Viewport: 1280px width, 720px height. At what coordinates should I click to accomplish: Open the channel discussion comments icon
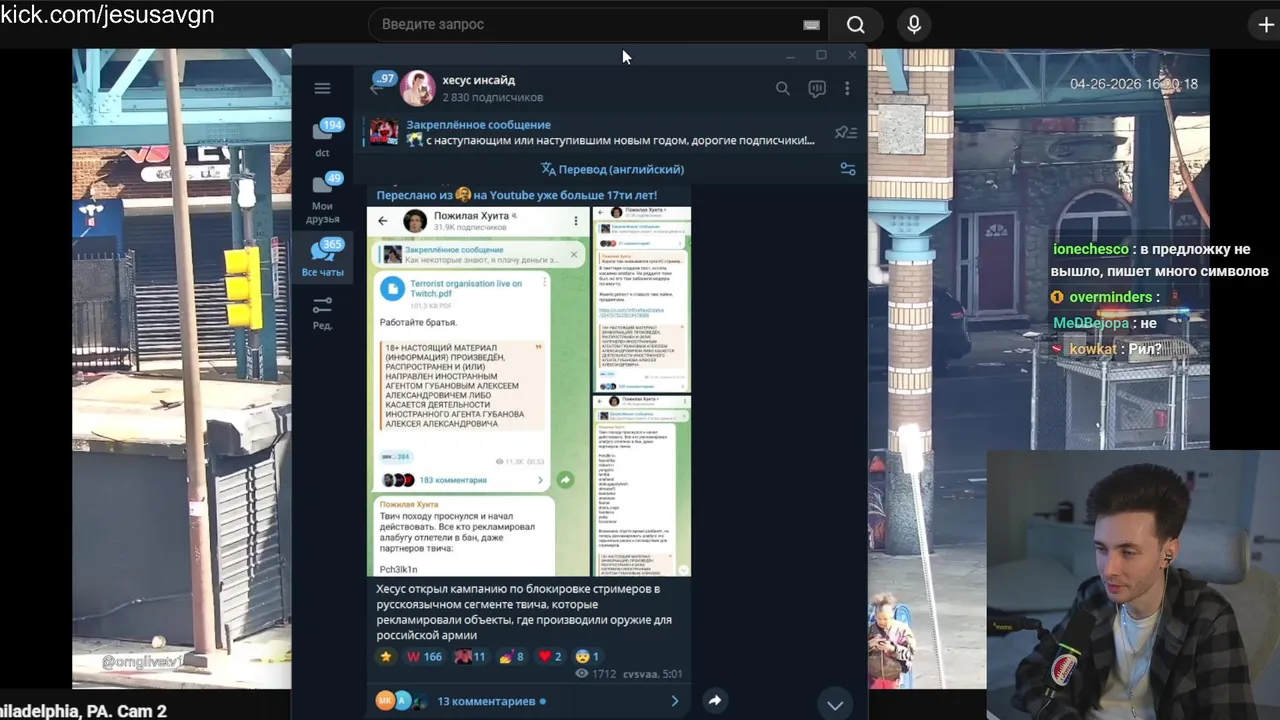click(817, 88)
